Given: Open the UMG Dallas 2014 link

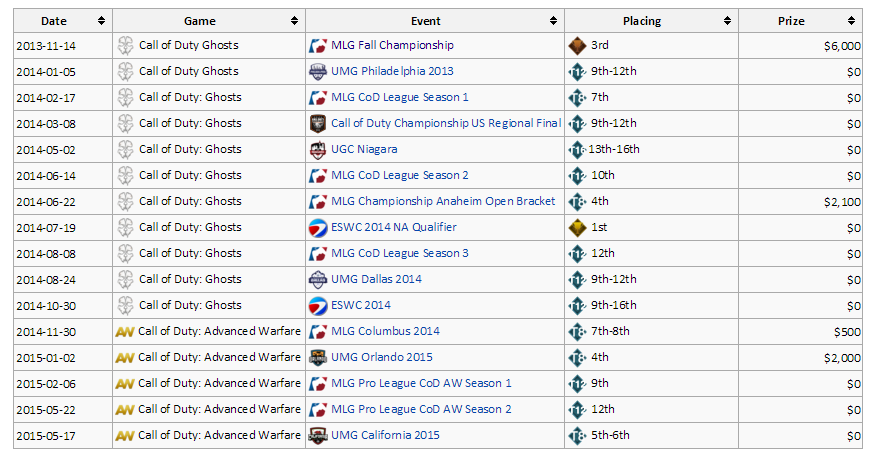Looking at the screenshot, I should click(376, 279).
